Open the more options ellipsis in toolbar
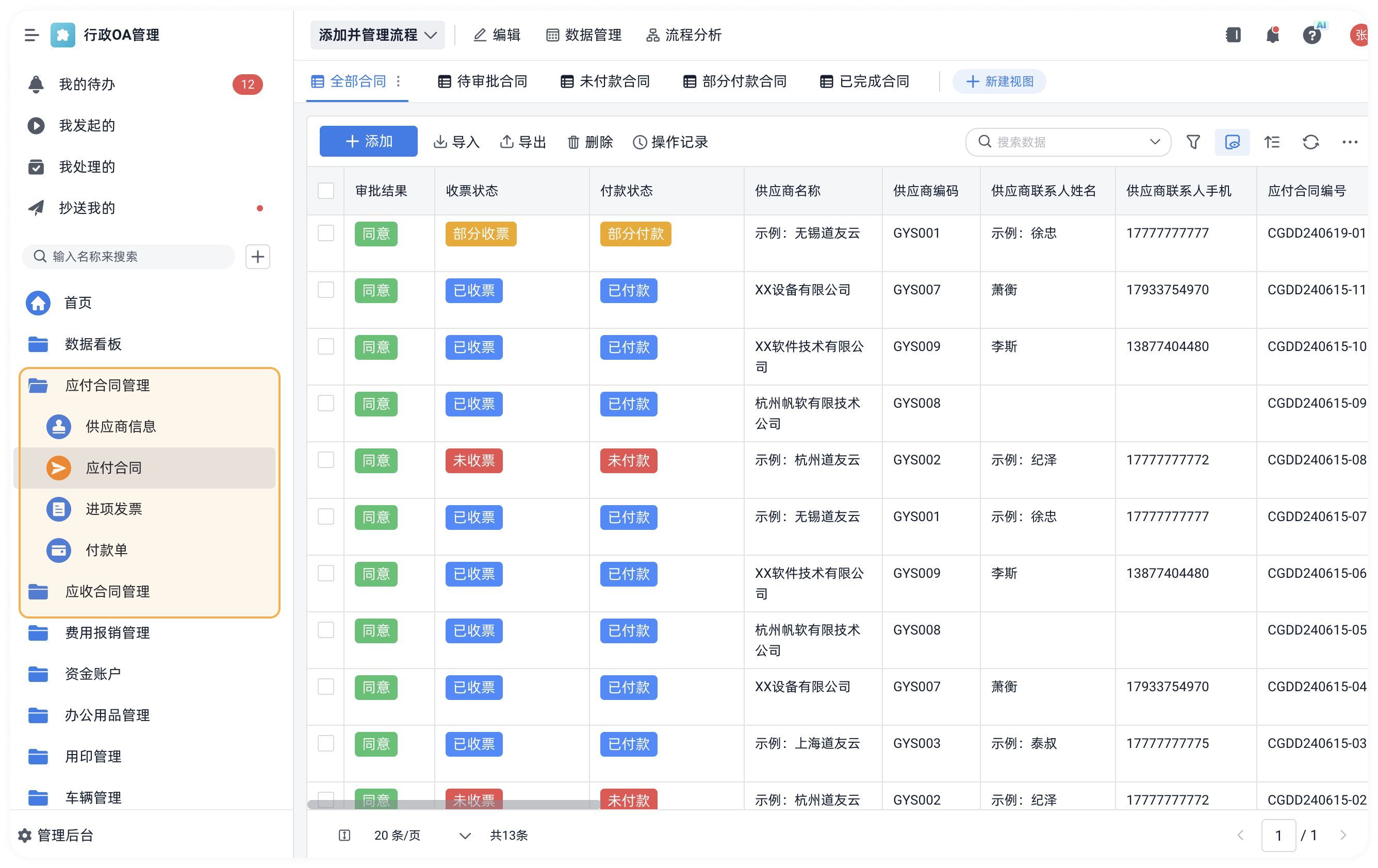1378x868 pixels. [1350, 142]
